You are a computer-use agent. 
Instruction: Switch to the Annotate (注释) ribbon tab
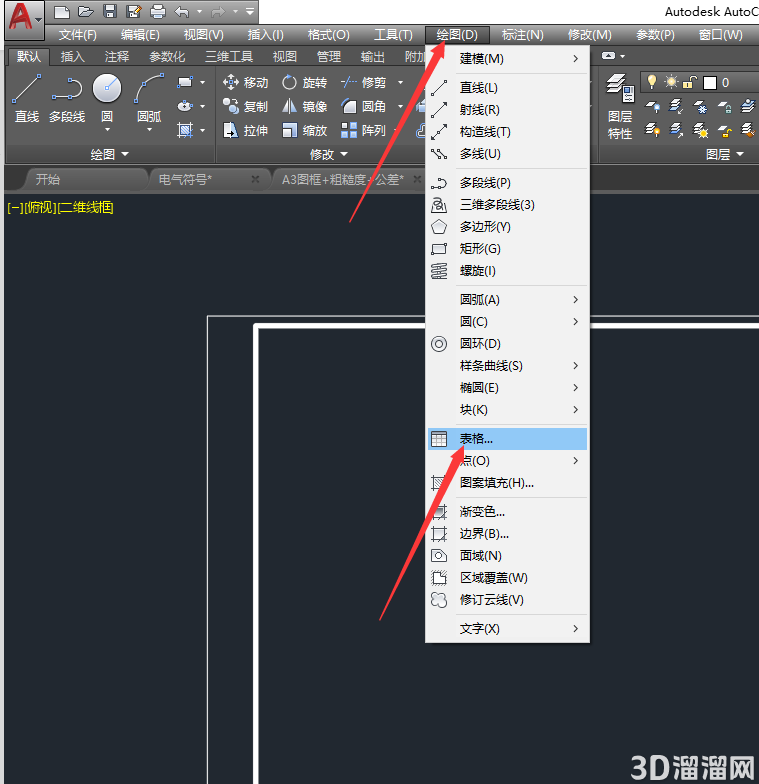click(x=116, y=57)
